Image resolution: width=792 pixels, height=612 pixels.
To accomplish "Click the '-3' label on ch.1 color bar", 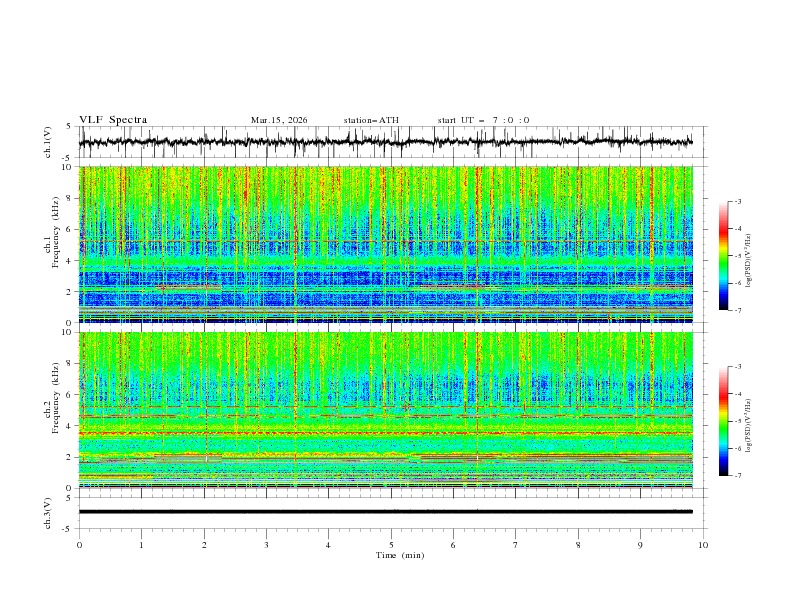I will click(738, 201).
